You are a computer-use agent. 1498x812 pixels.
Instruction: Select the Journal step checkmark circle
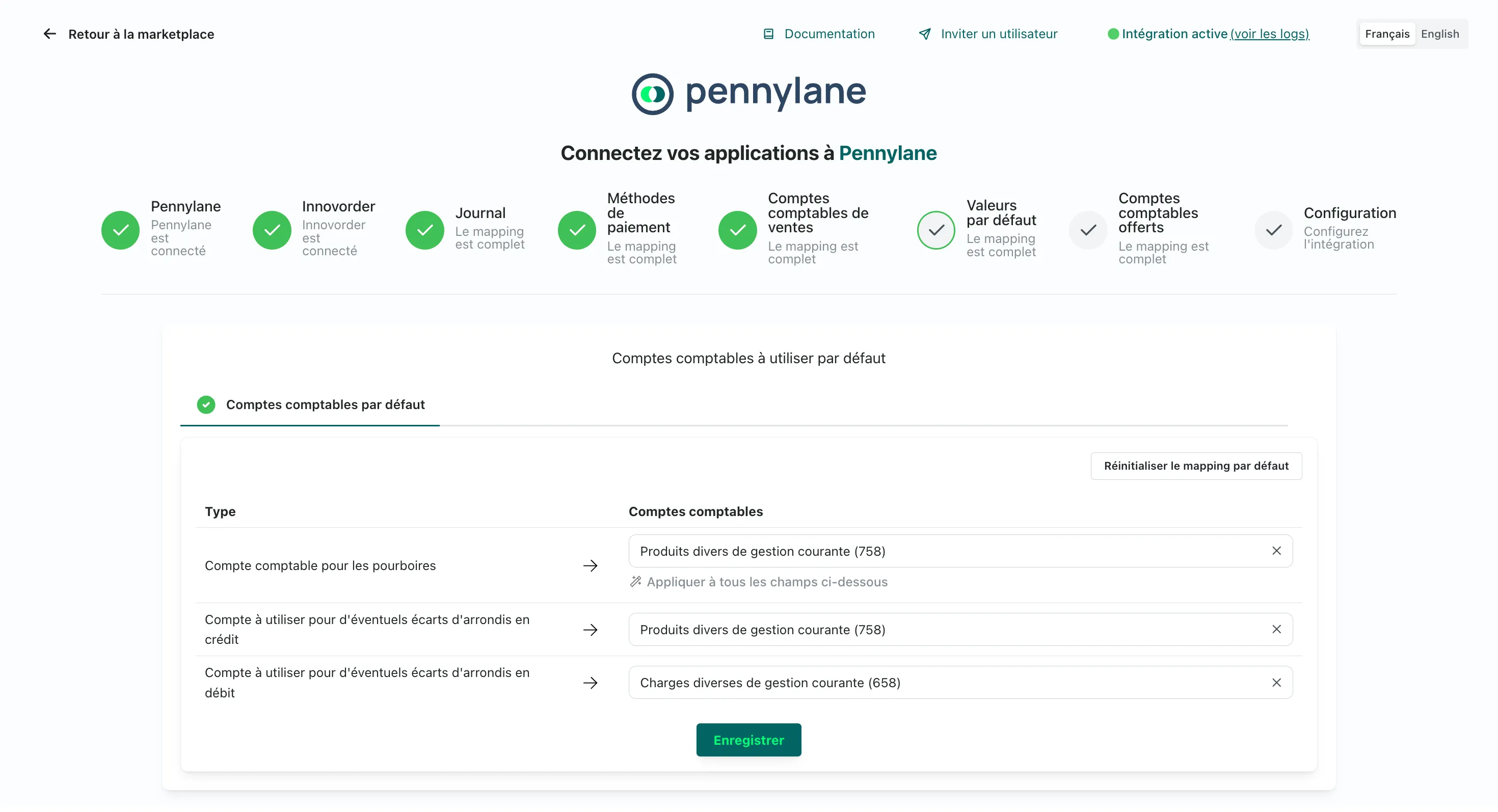point(425,230)
